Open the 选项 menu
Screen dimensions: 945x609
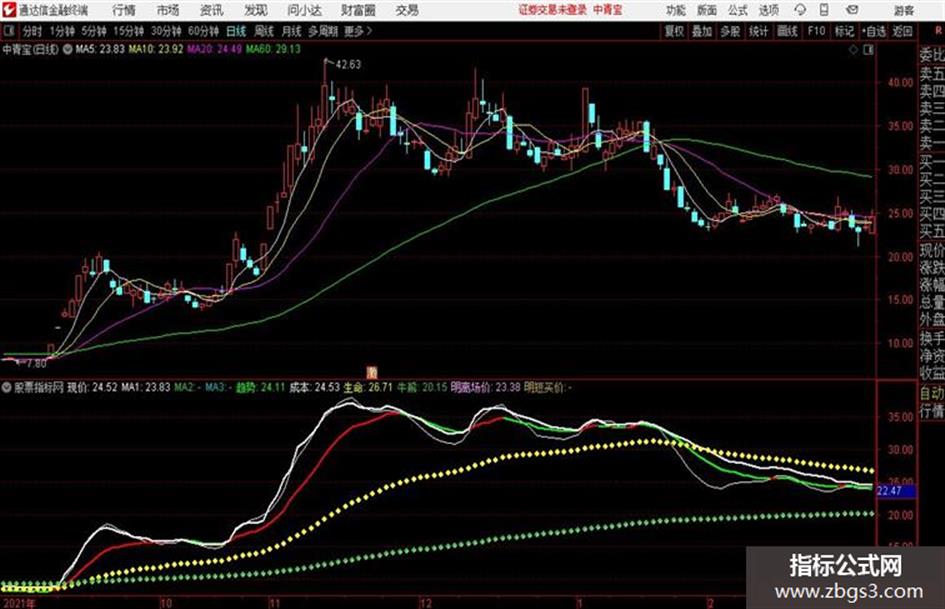769,10
